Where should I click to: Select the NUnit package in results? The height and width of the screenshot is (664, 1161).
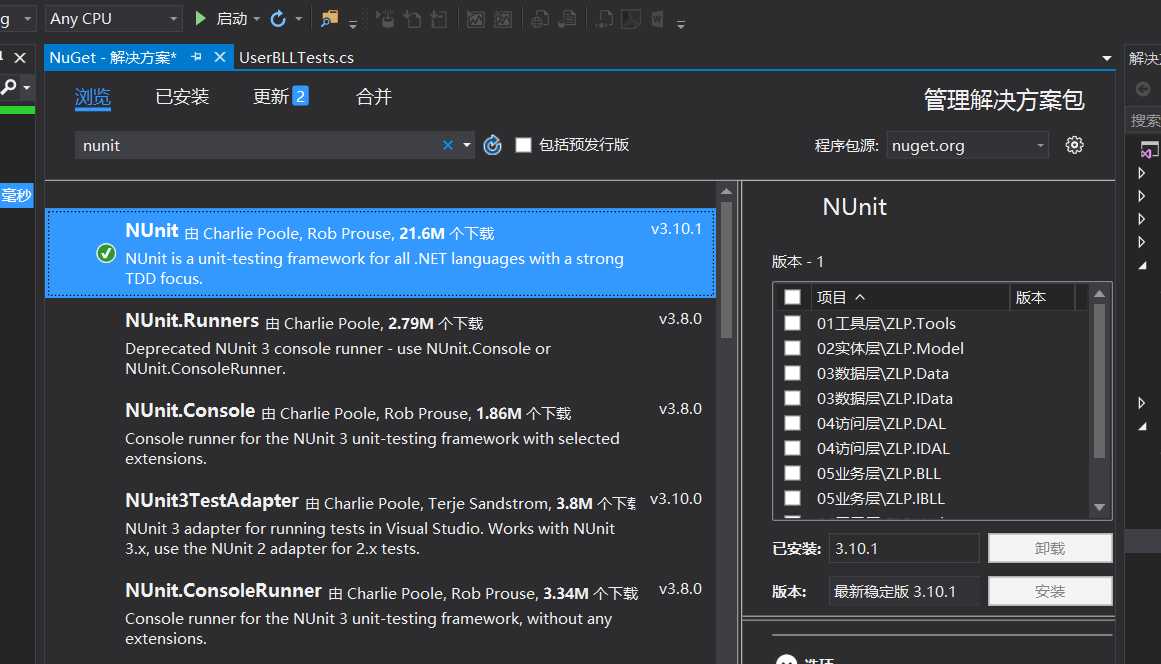381,253
